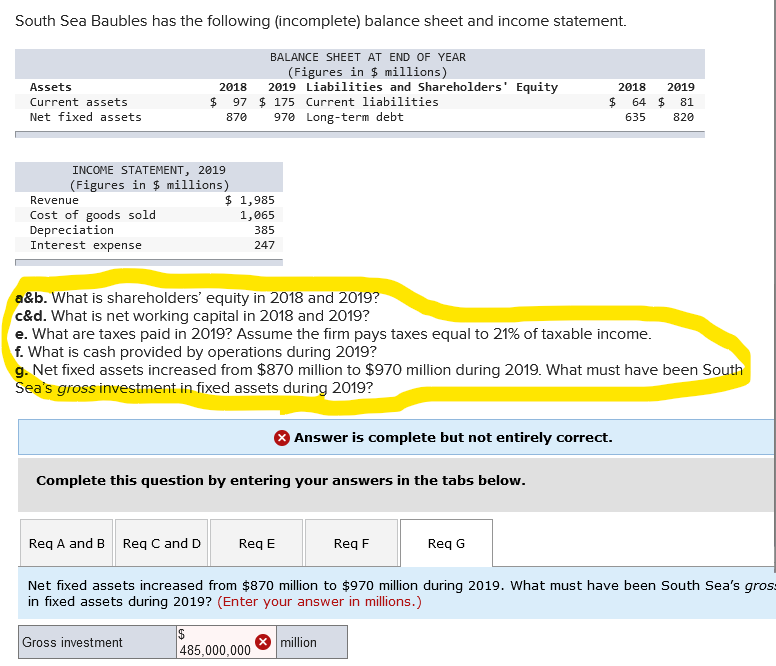This screenshot has width=776, height=666.
Task: Click question 'e' about taxes paid in 2019
Action: coord(333,334)
